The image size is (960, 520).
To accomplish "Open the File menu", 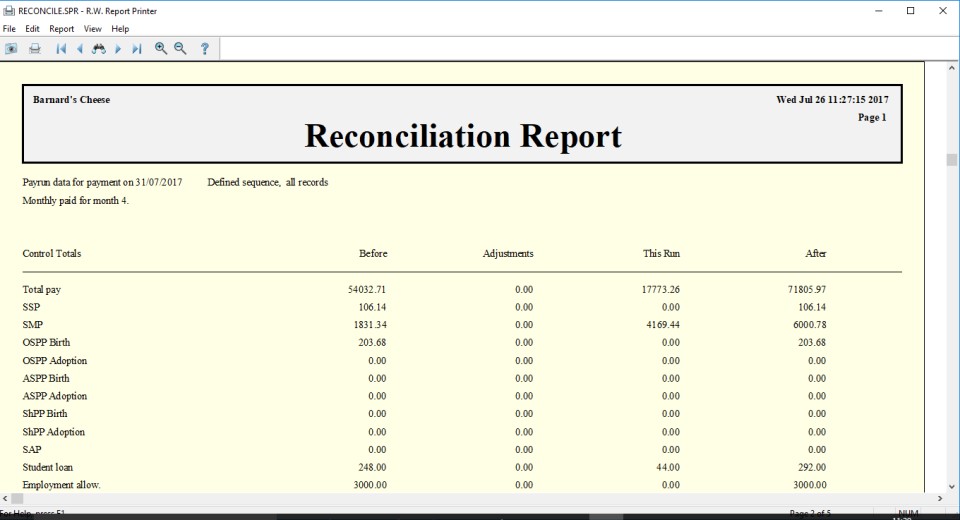I will click(x=10, y=29).
